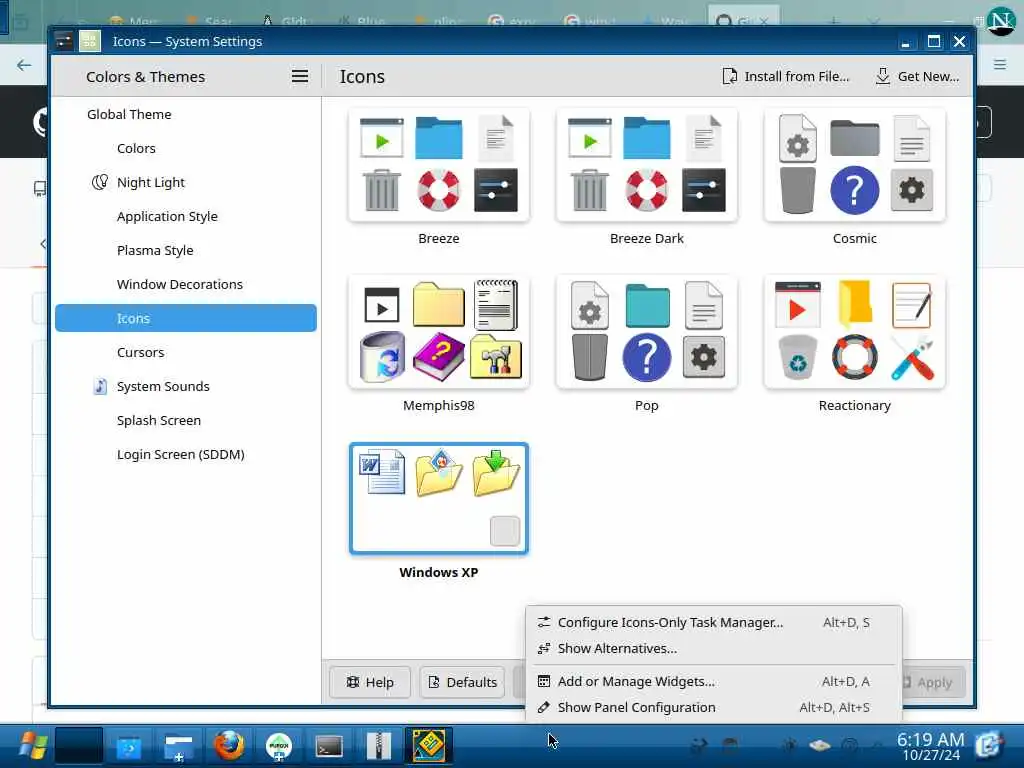This screenshot has height=768, width=1024.
Task: Click the Netscape logo in the top corner
Action: (1001, 21)
